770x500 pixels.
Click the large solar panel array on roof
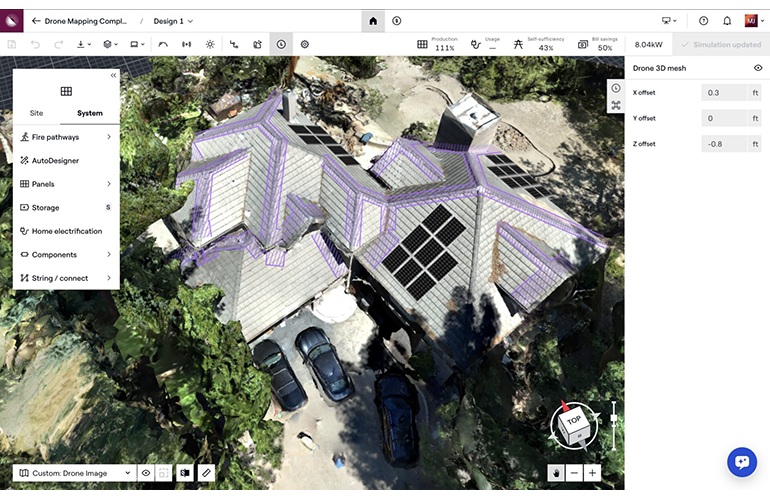pyautogui.click(x=423, y=252)
